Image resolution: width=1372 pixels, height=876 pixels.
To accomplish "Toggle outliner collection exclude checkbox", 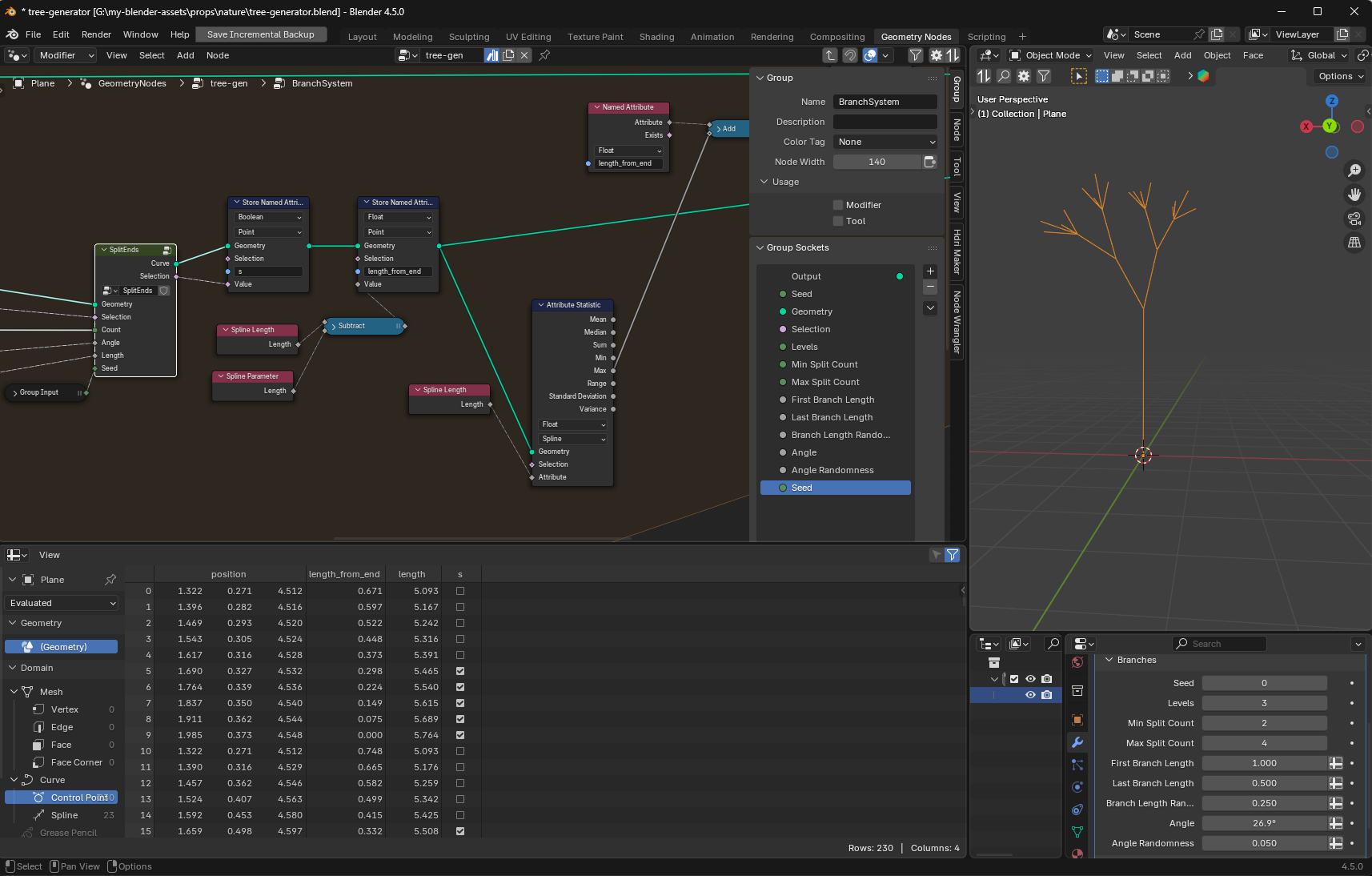I will point(1014,679).
